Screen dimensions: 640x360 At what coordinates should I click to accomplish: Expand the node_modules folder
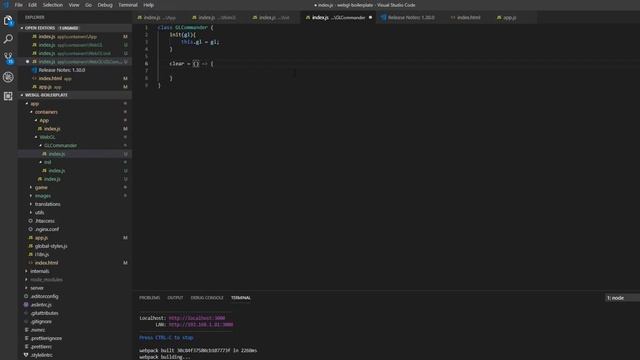(47, 280)
